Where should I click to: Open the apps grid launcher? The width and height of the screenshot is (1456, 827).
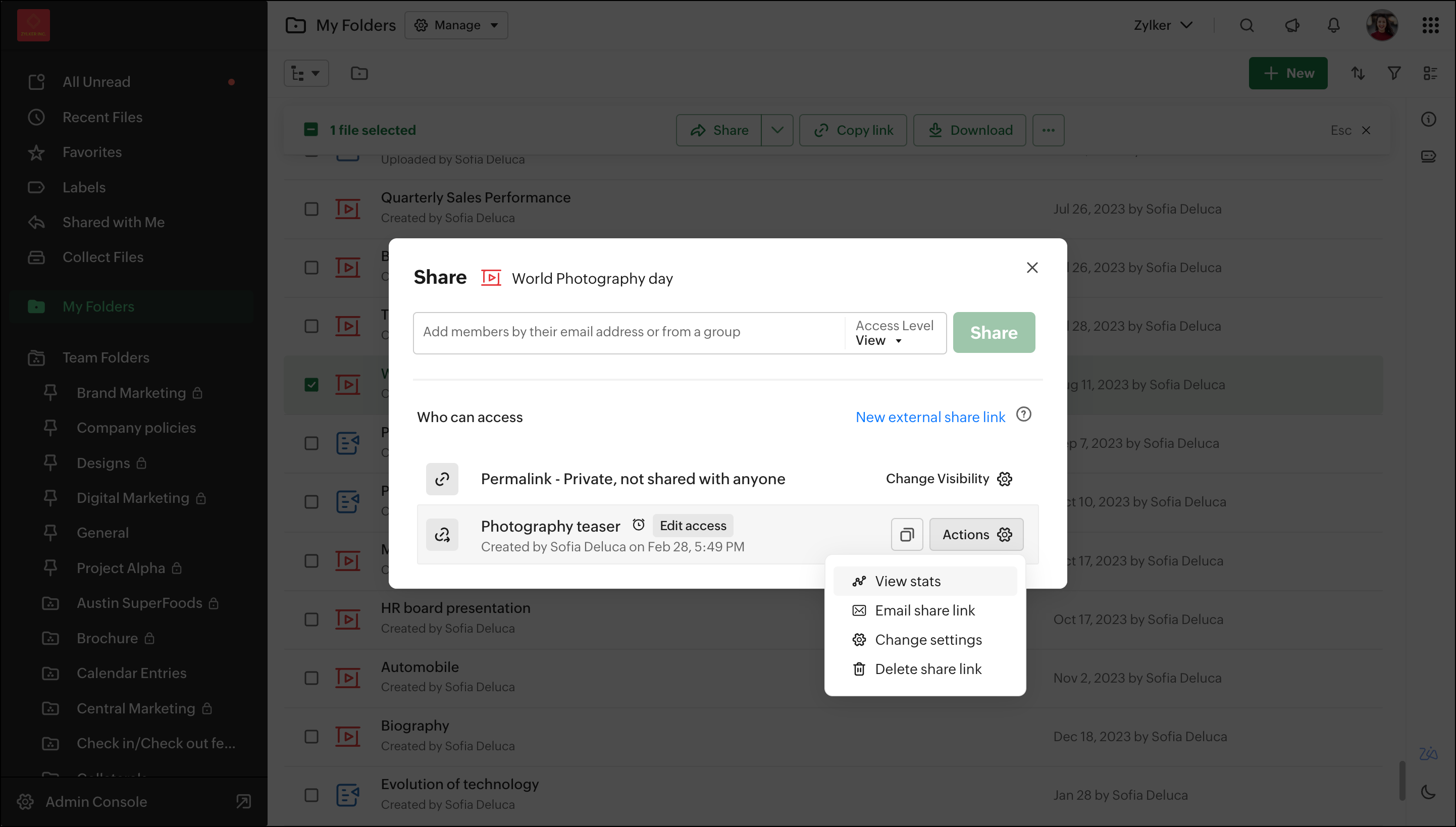click(1430, 25)
